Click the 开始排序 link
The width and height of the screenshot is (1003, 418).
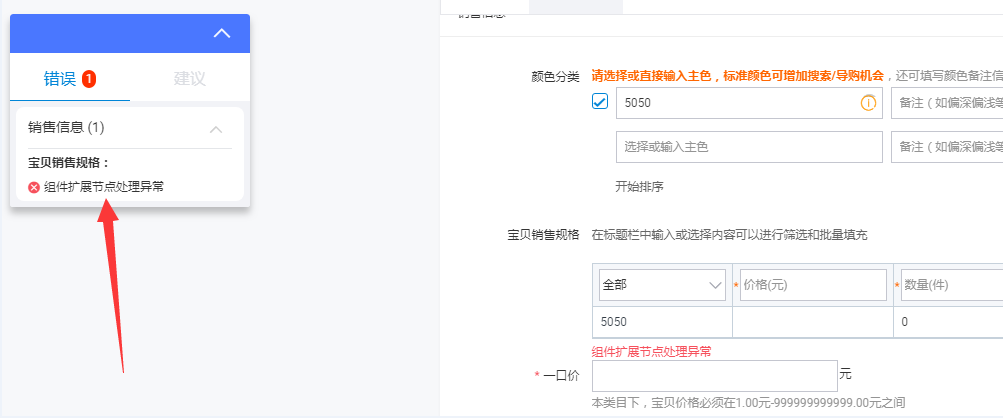639,187
